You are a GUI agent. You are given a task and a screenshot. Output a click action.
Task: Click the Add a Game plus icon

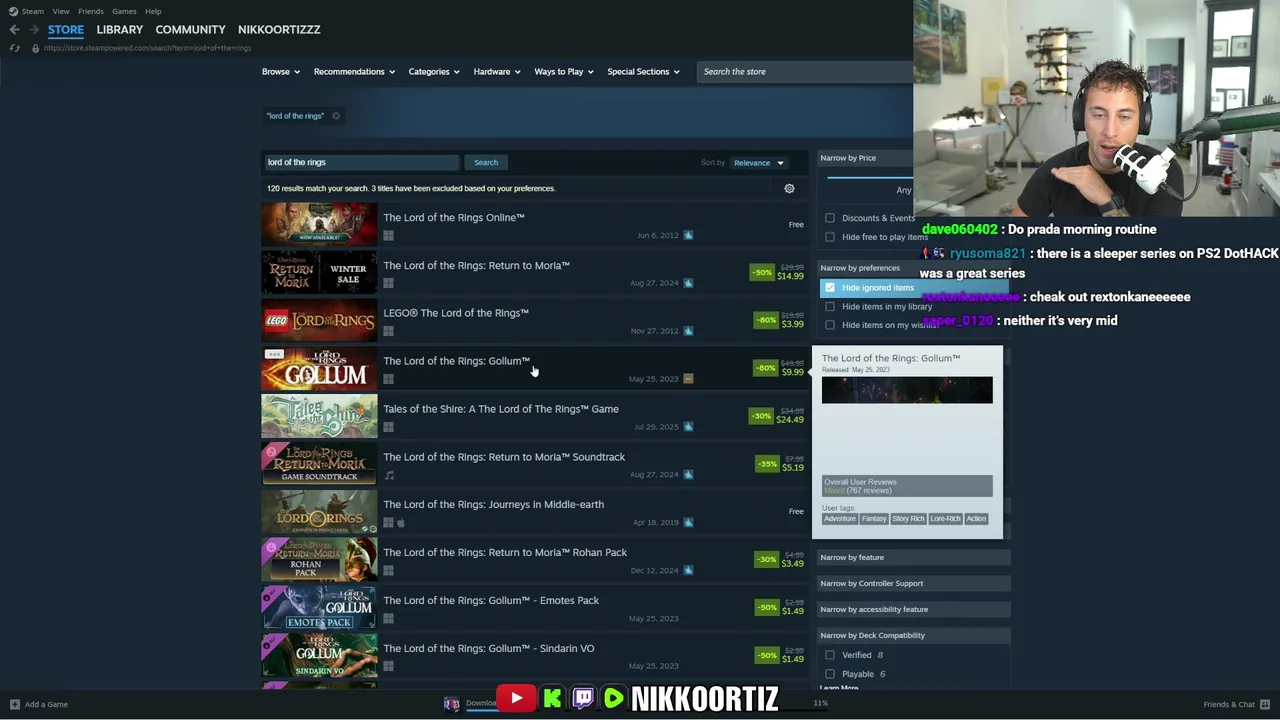click(x=14, y=704)
